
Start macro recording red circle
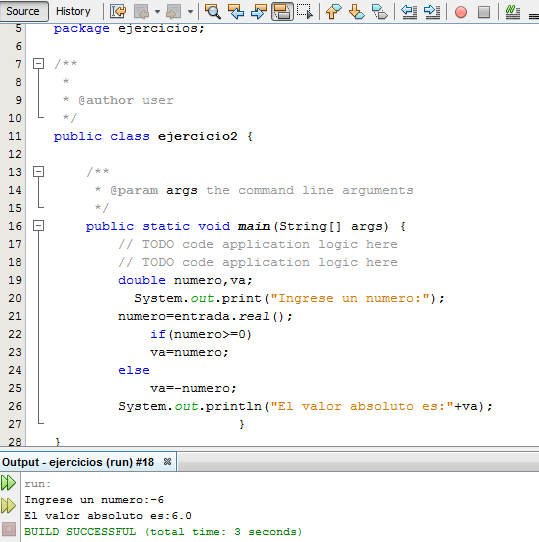coord(461,12)
